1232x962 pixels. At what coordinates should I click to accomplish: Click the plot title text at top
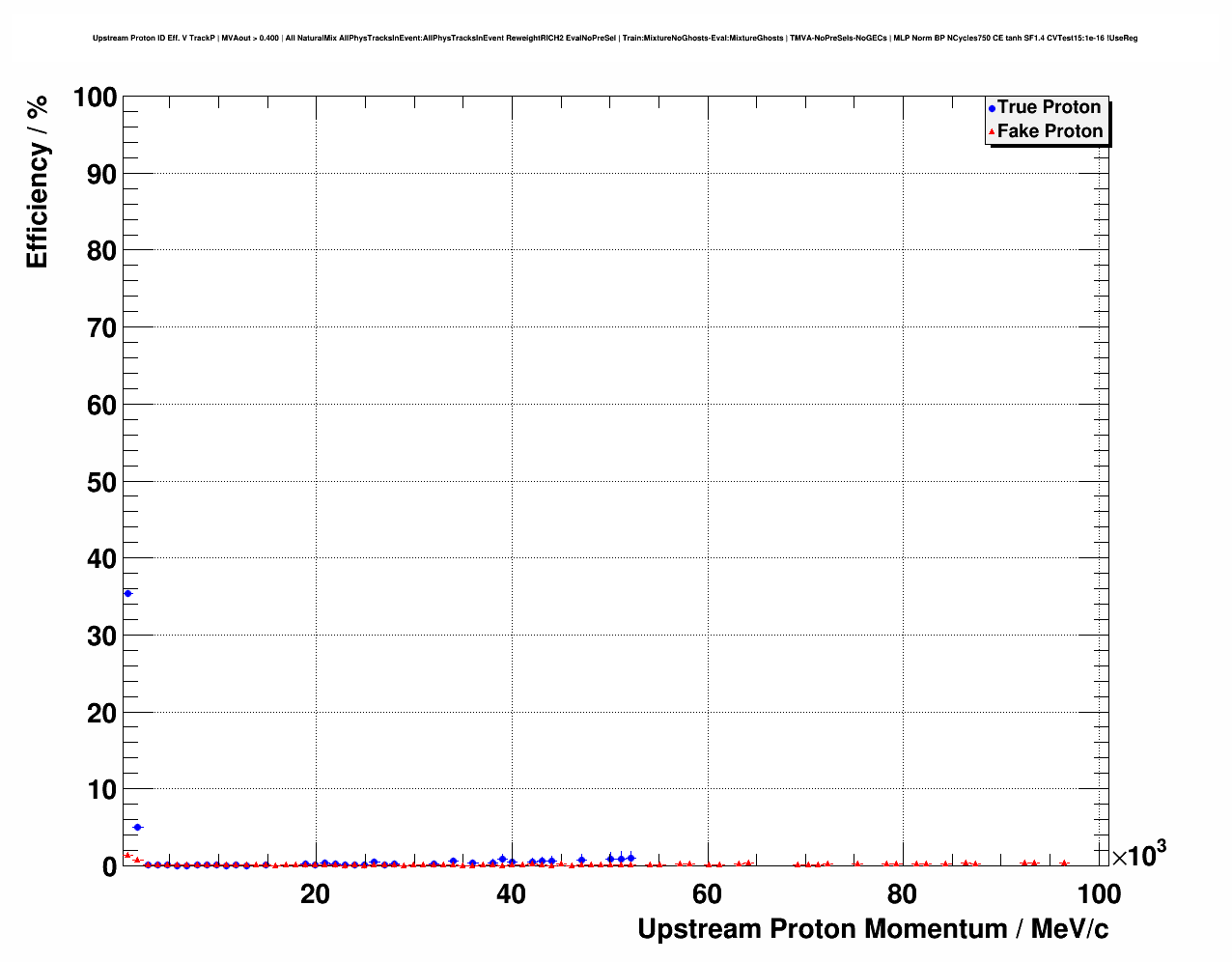click(x=615, y=39)
